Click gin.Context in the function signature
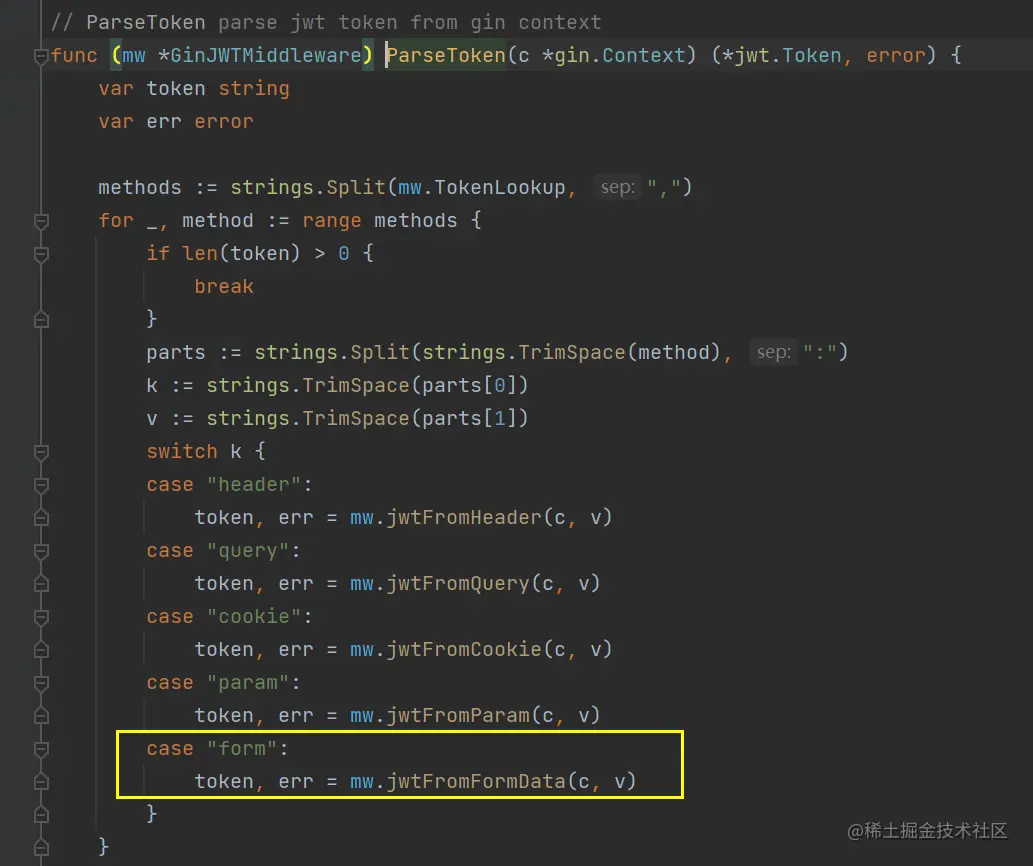The width and height of the screenshot is (1033, 866). point(620,55)
